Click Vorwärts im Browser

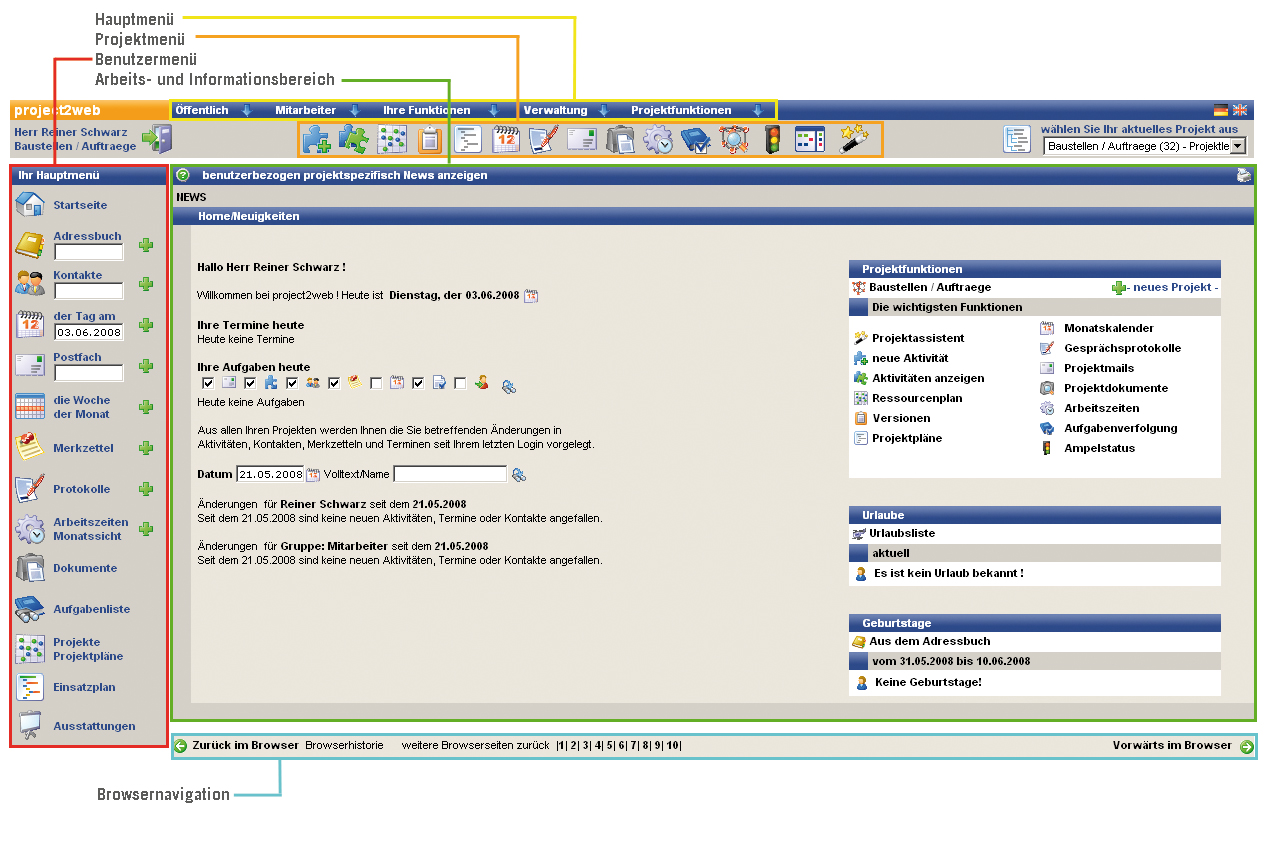pos(1172,745)
